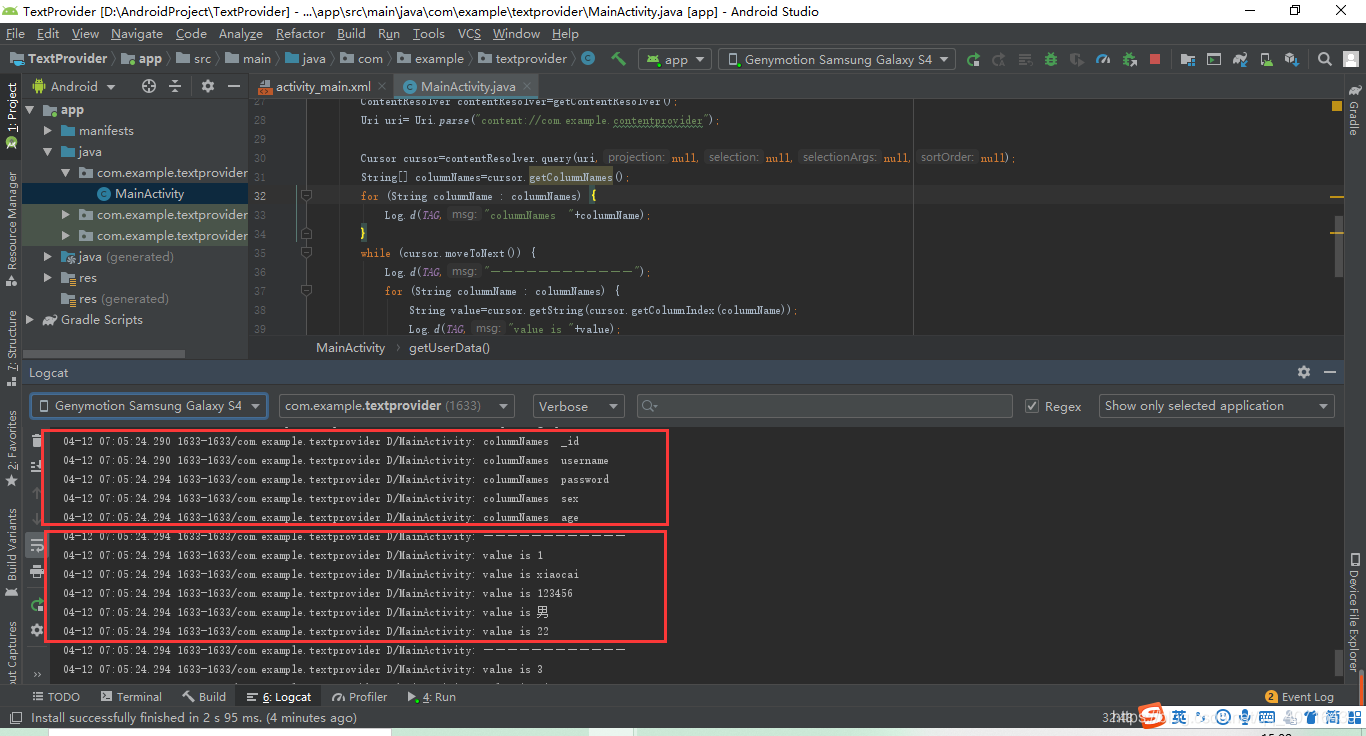Expand the java (generated) folder

[48, 257]
